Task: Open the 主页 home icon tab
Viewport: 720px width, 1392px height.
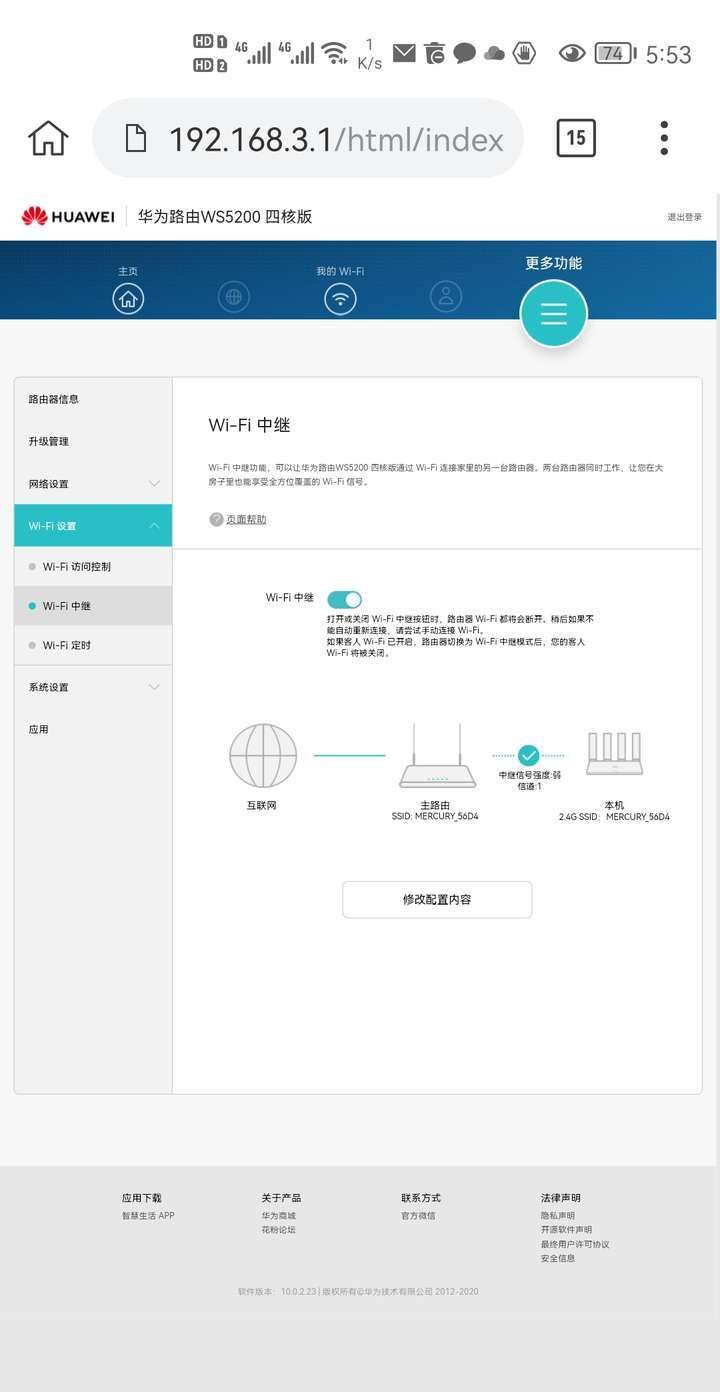Action: coord(128,297)
